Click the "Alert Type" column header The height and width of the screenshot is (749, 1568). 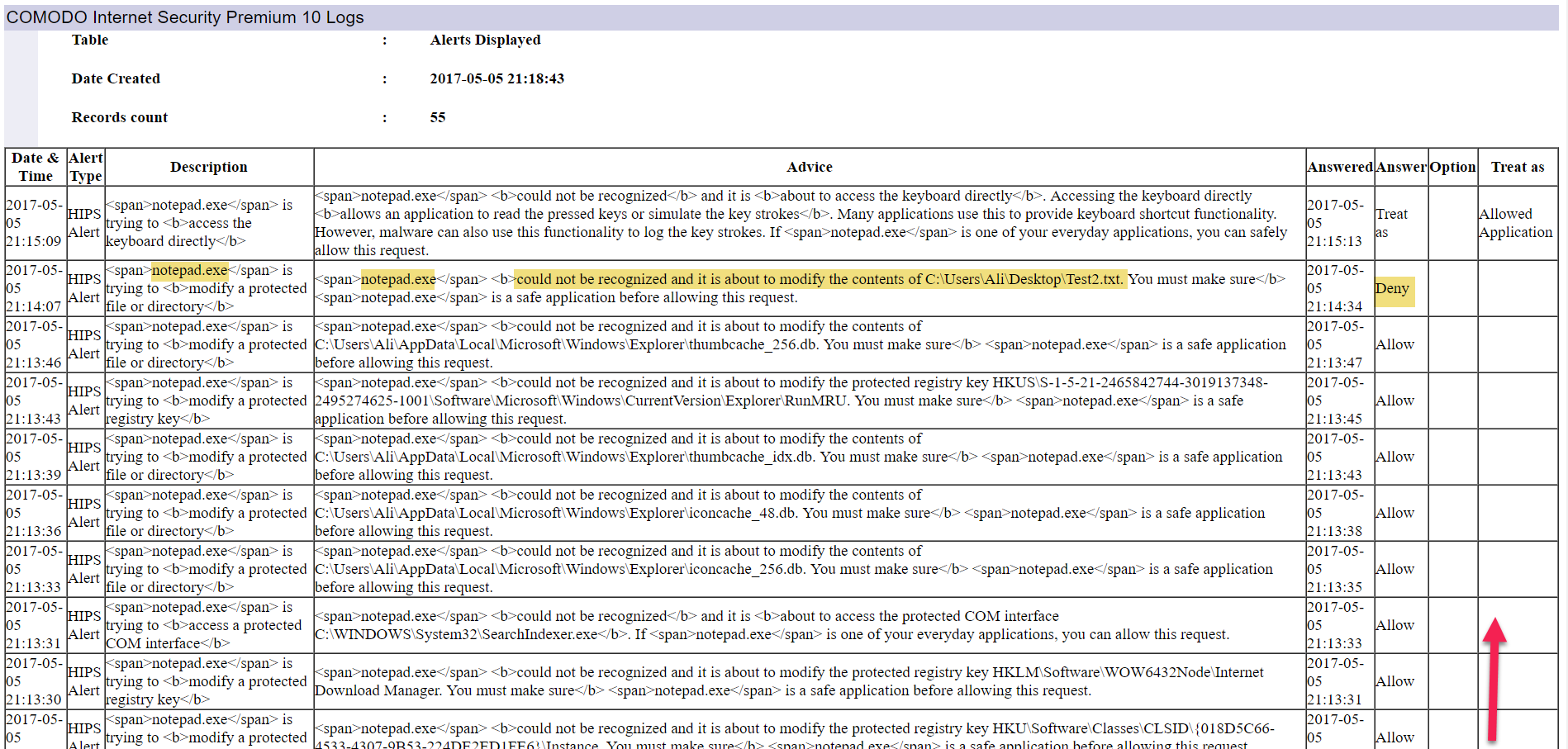click(x=85, y=167)
